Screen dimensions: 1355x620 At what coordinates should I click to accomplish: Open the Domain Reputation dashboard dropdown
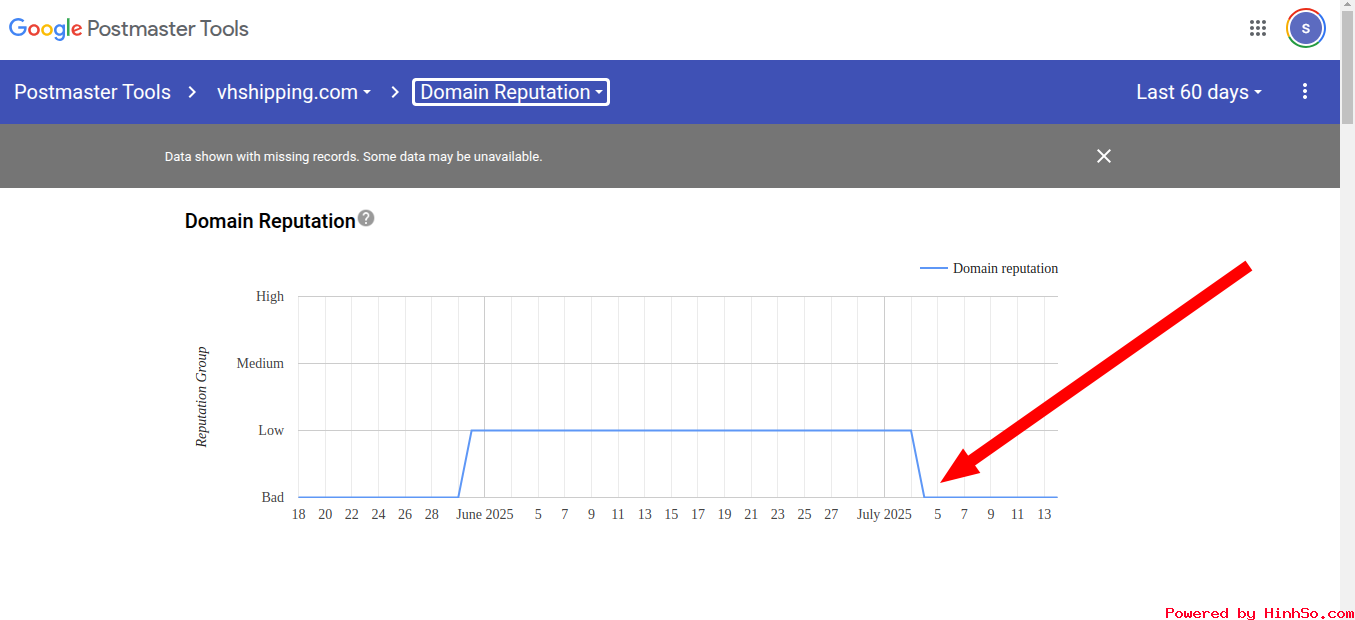pyautogui.click(x=511, y=92)
